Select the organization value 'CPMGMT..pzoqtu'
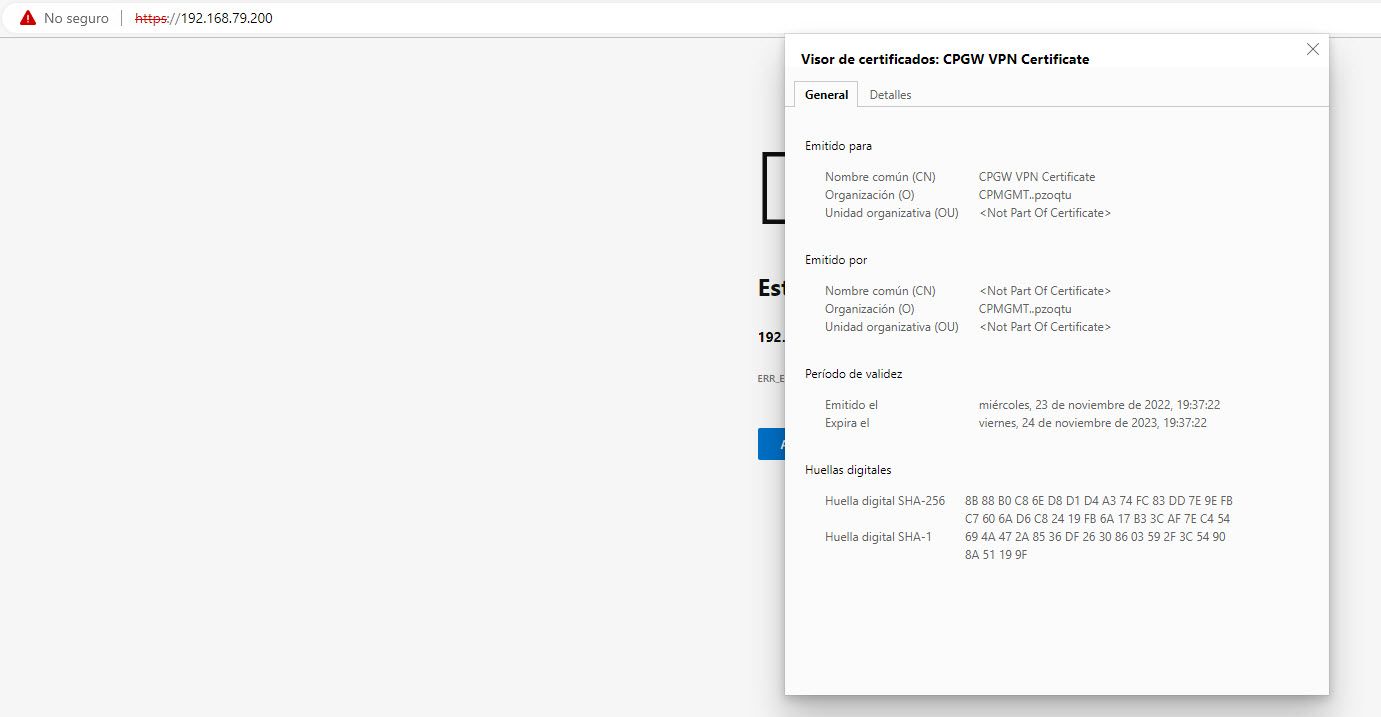Image resolution: width=1381 pixels, height=717 pixels. [1024, 194]
